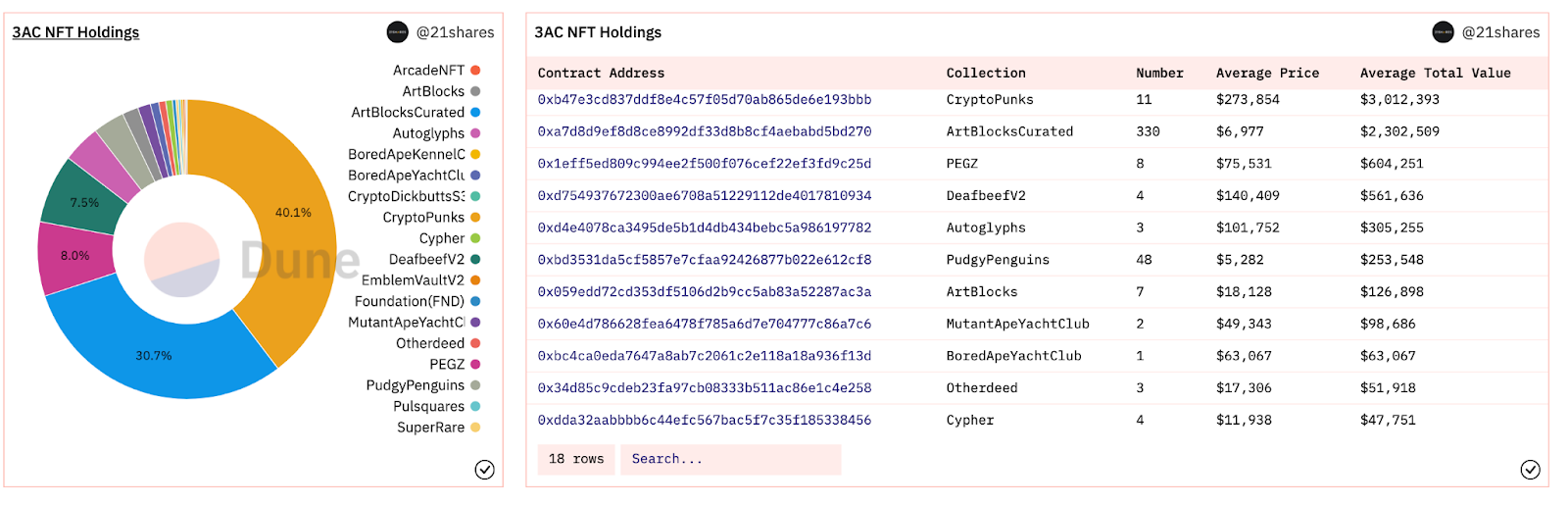Viewport: 1568px width, 505px height.
Task: Sort by the Contract Address column header
Action: [x=601, y=73]
